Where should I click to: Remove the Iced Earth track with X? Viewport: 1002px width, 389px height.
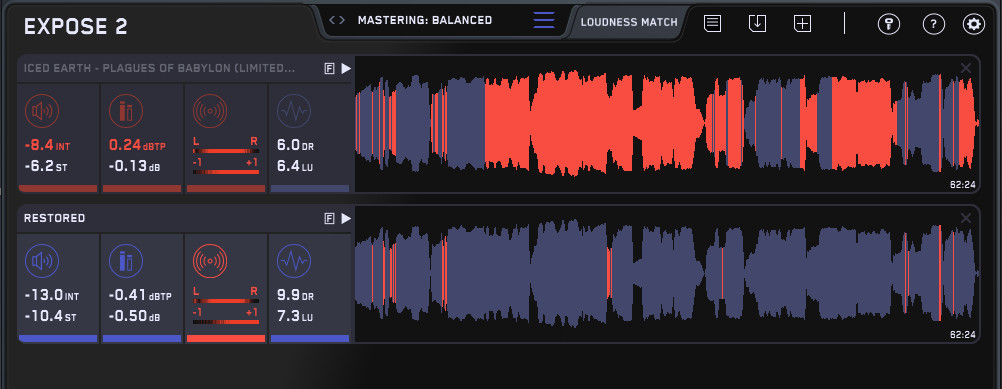966,68
